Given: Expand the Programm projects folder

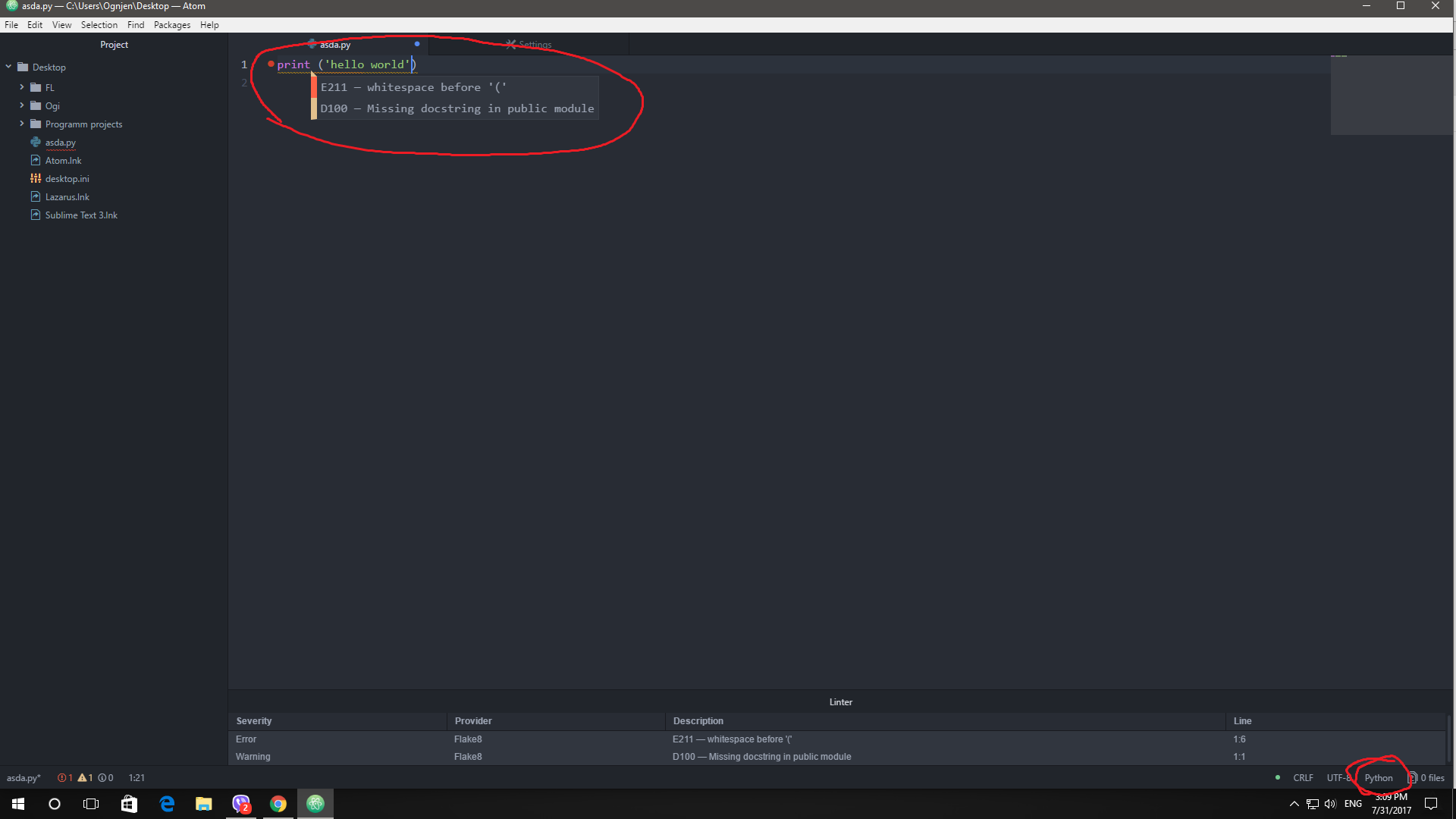Looking at the screenshot, I should (x=22, y=124).
